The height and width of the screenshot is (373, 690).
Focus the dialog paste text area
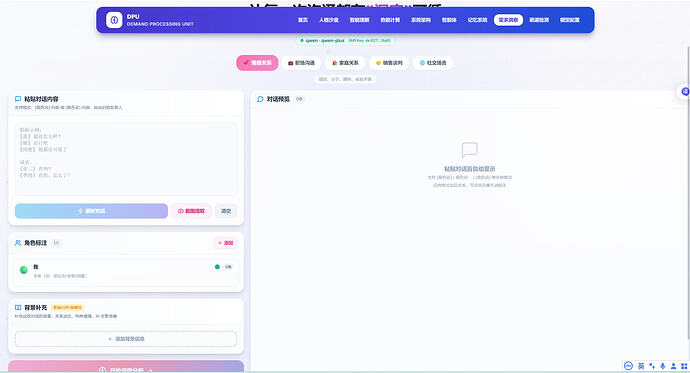(126, 159)
